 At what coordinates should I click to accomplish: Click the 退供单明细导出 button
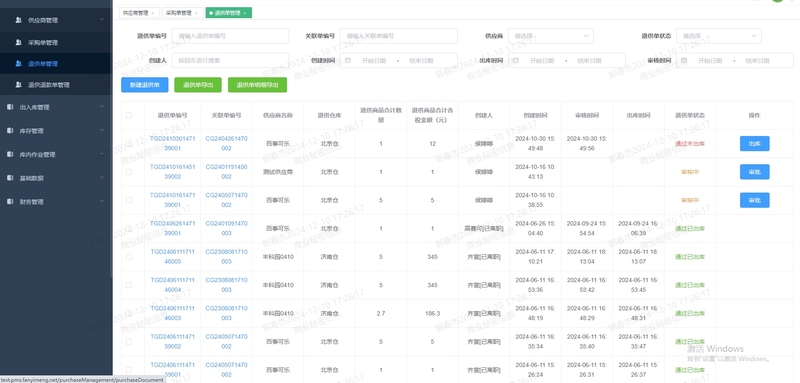tap(258, 85)
